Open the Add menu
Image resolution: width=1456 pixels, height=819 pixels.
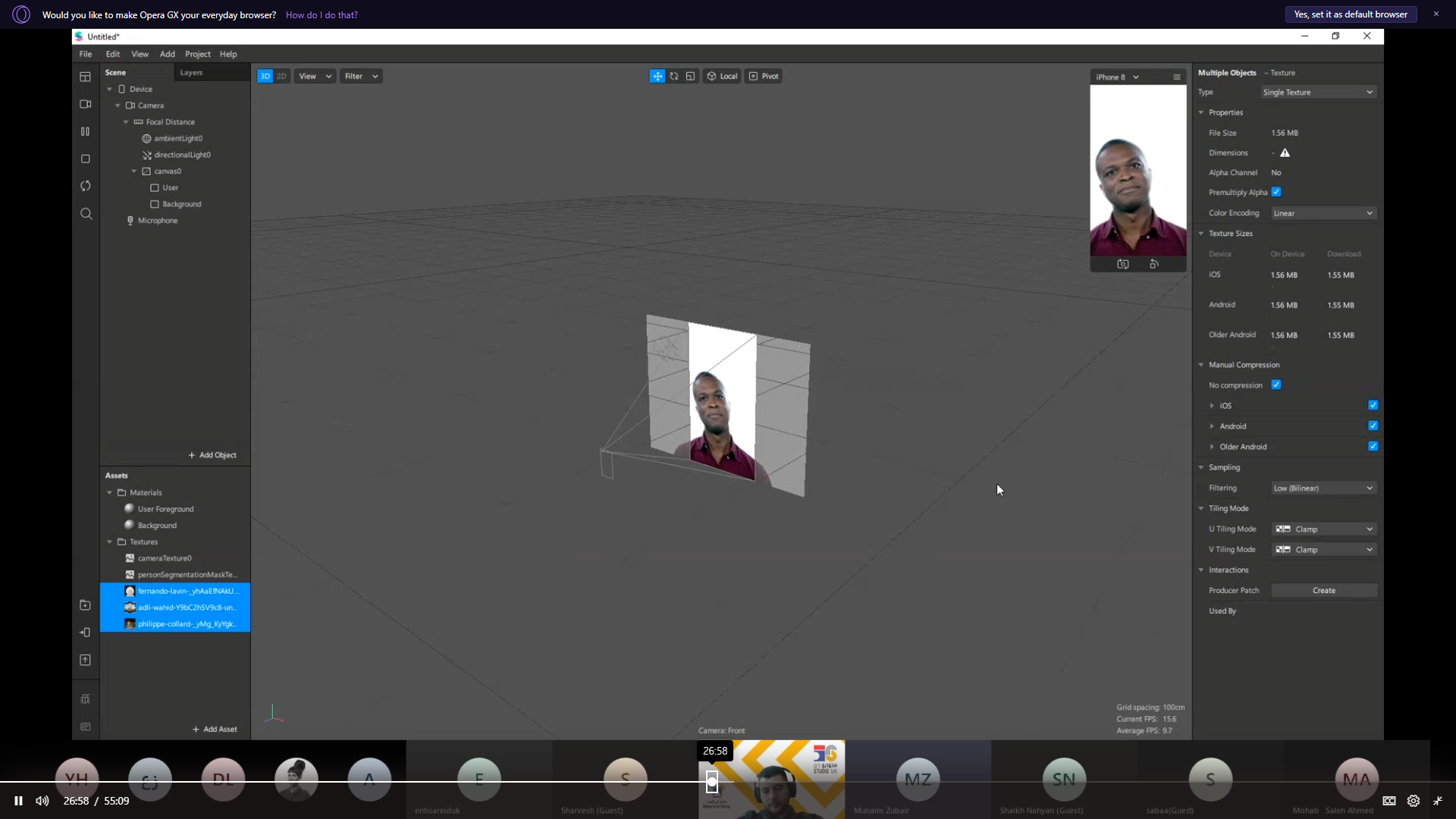click(x=168, y=54)
